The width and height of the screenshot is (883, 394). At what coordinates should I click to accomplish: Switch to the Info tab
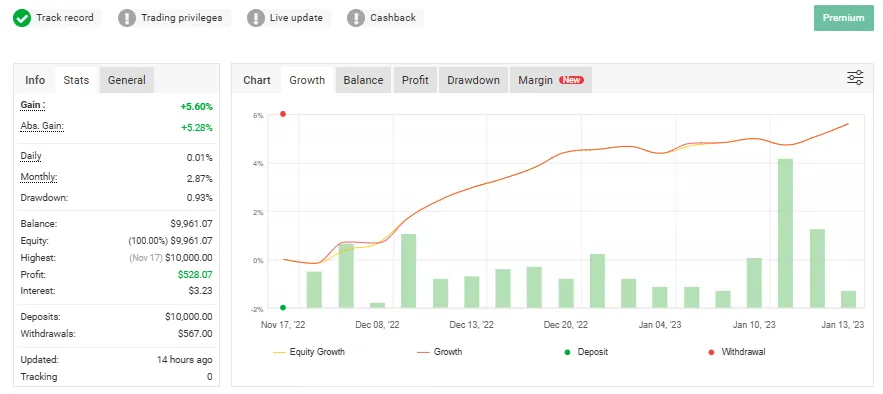tap(35, 80)
